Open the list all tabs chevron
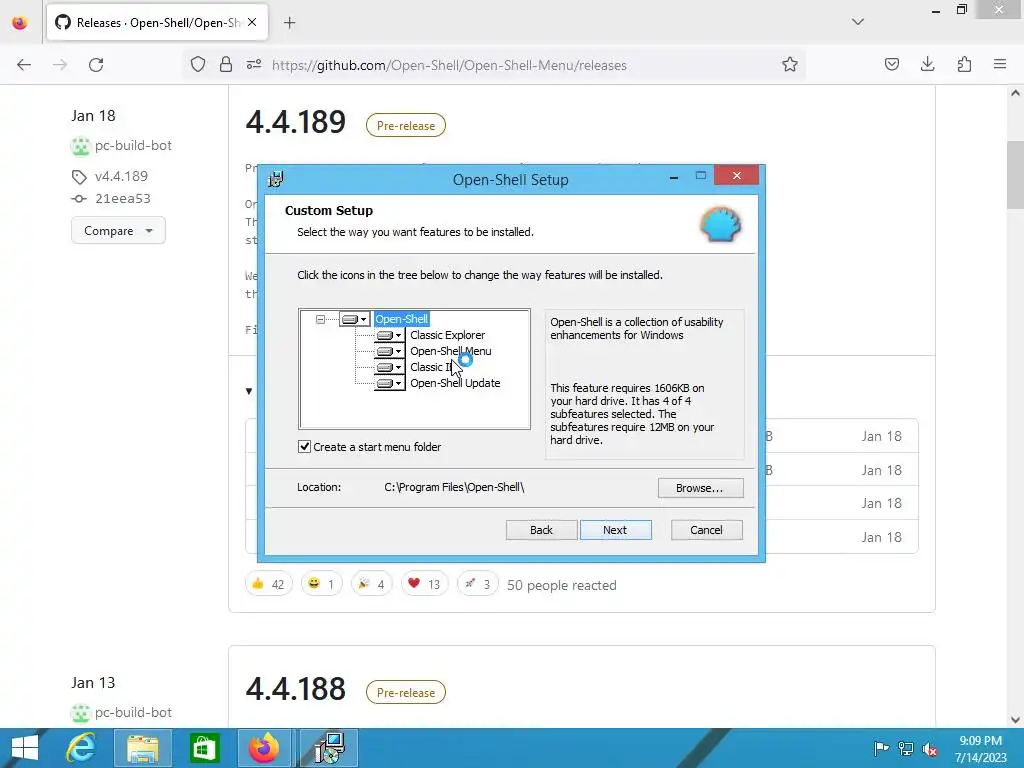Screen dimensions: 1024x768 tap(858, 22)
